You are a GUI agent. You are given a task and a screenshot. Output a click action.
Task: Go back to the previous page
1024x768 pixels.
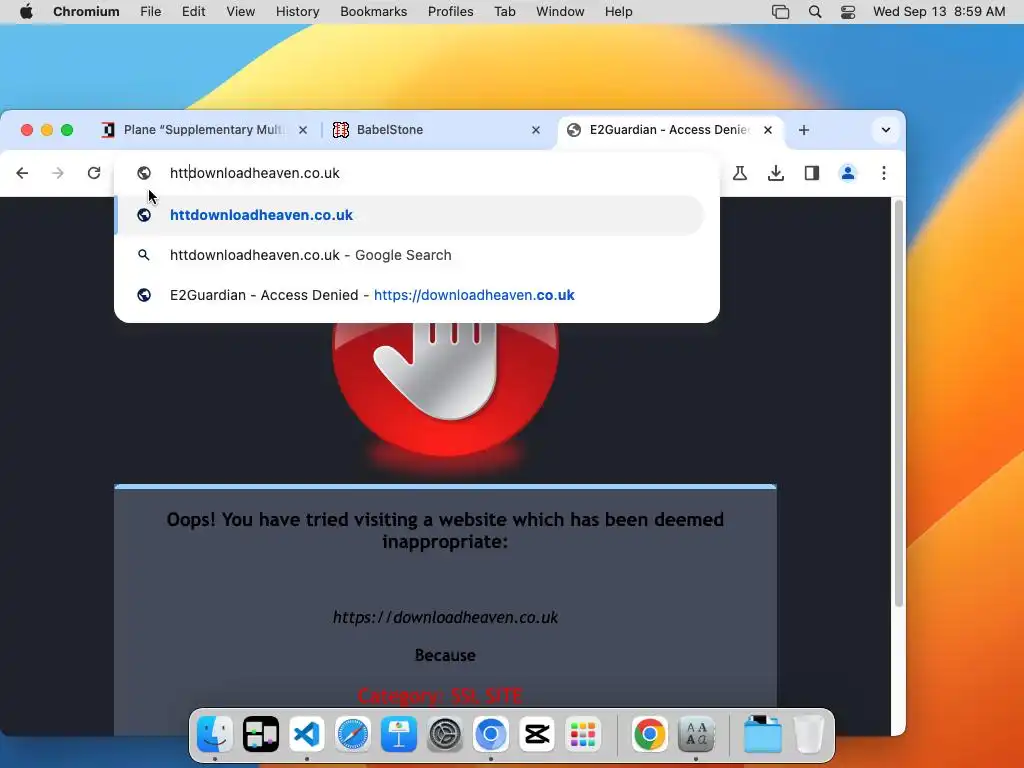click(22, 173)
